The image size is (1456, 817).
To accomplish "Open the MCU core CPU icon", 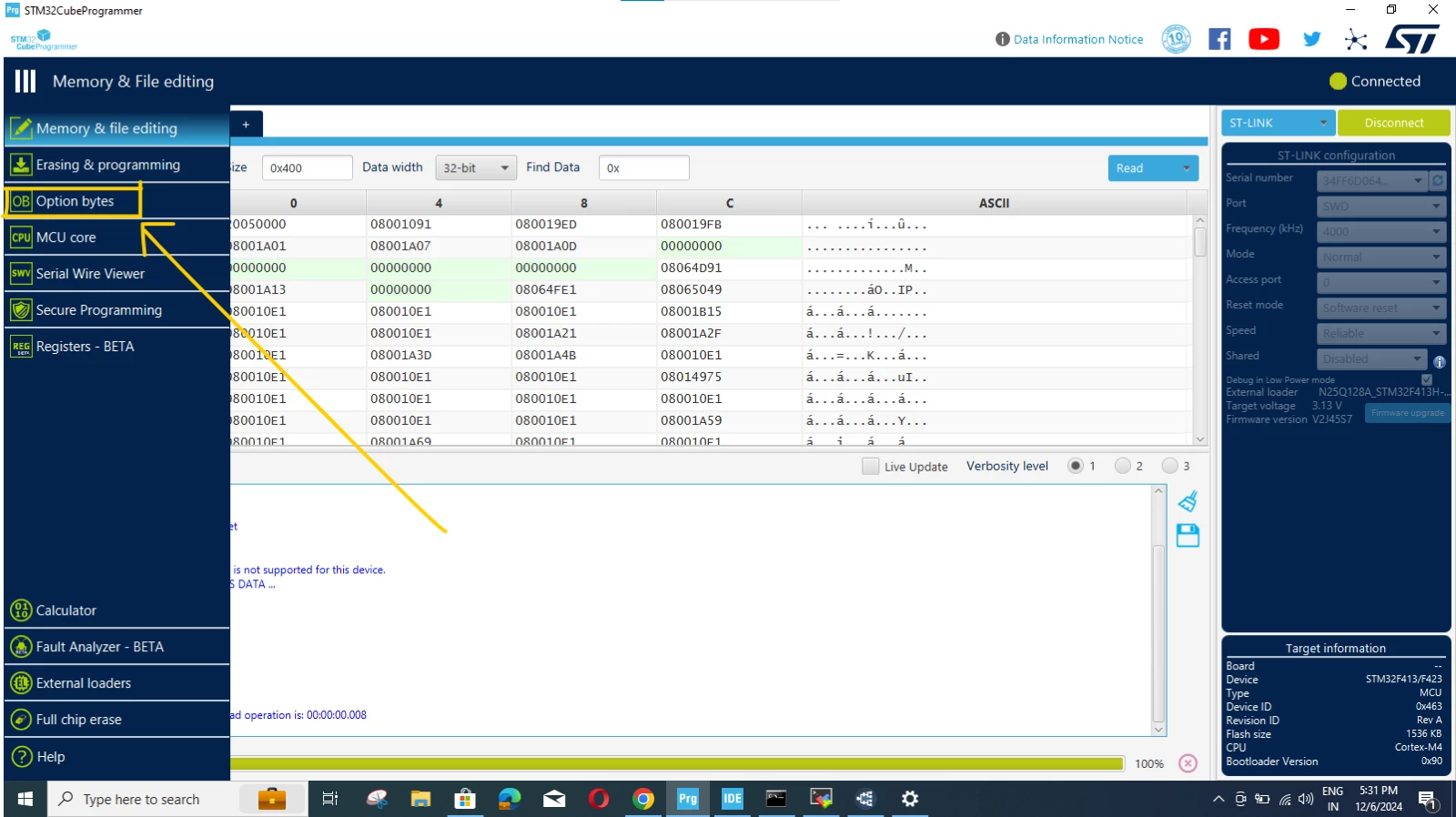I will pos(21,237).
